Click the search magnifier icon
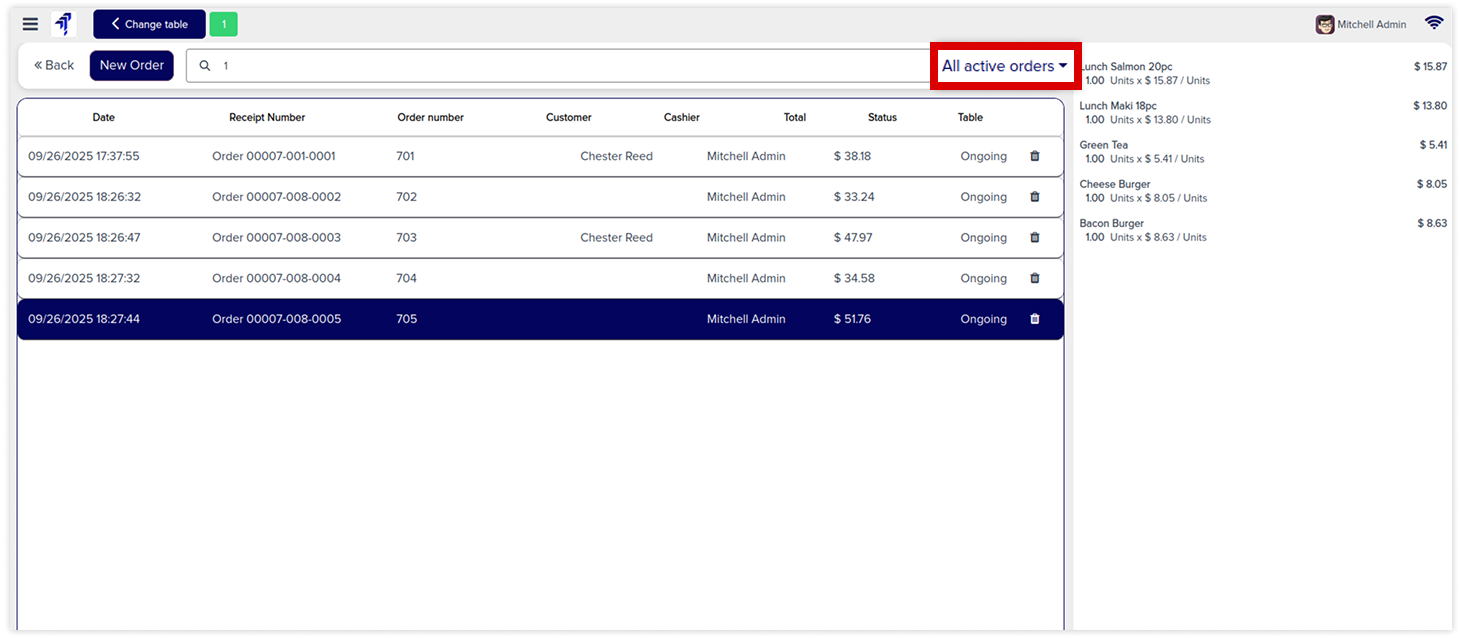Viewport: 1460px width, 638px height. [205, 66]
